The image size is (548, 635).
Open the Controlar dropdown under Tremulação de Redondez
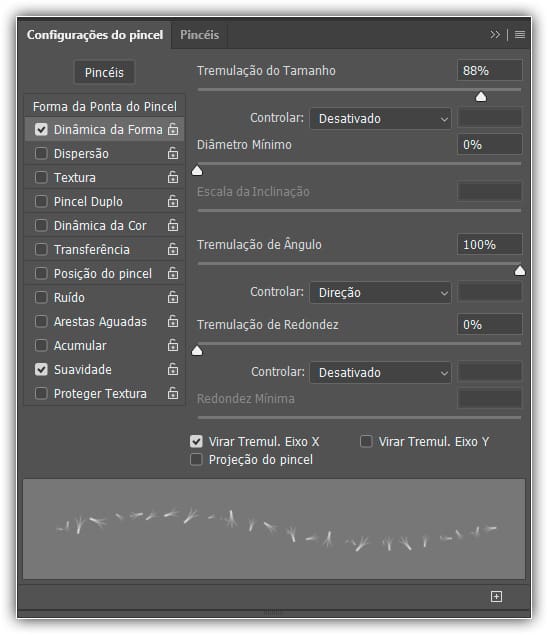click(380, 373)
